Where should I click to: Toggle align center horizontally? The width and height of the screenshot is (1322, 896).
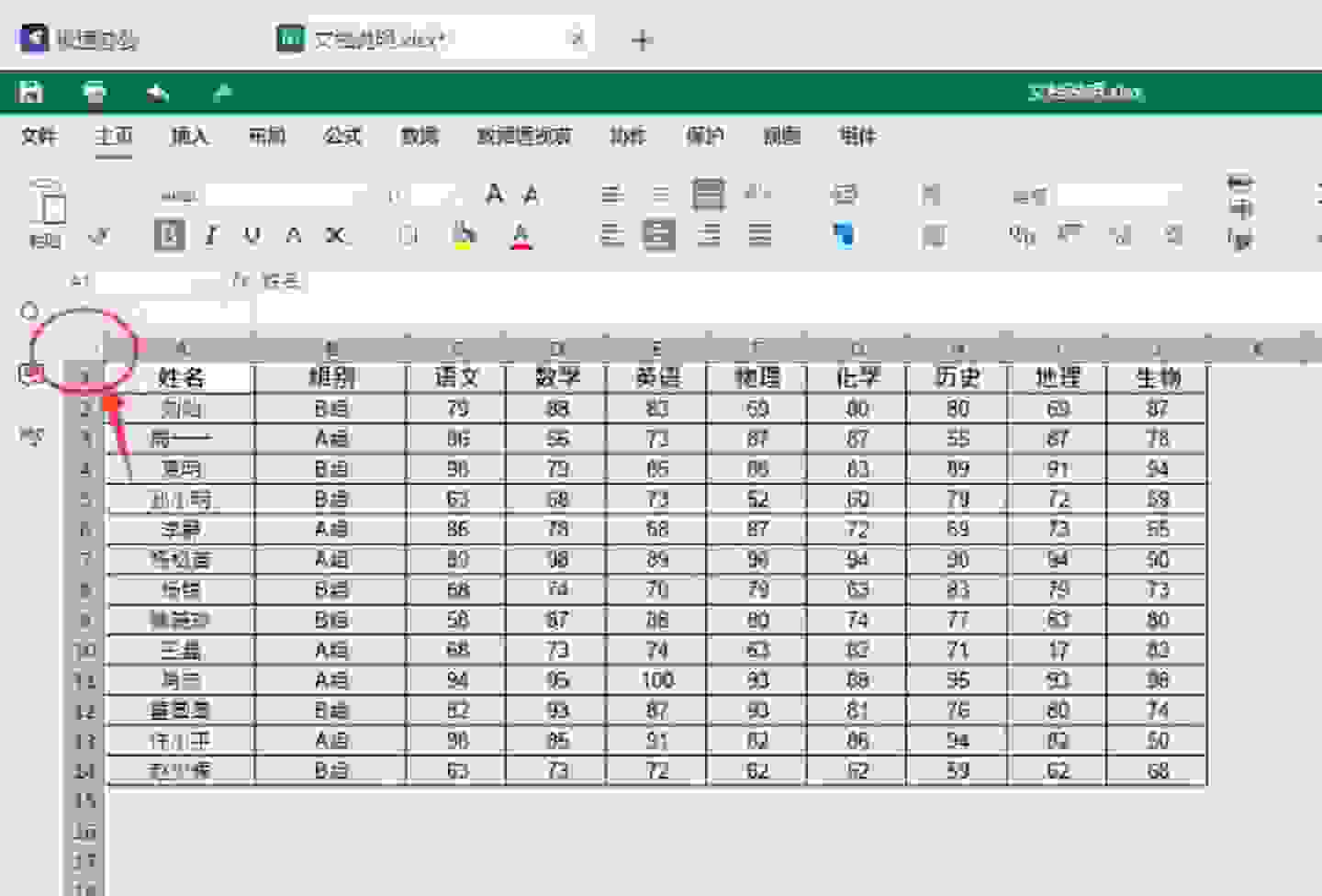658,235
